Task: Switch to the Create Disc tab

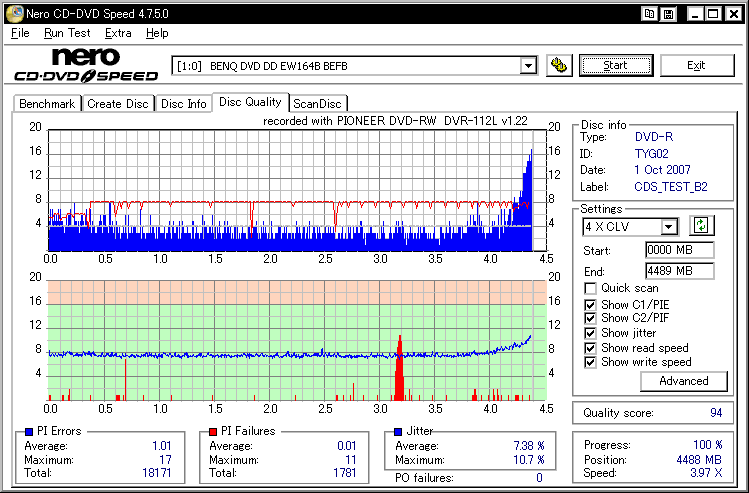Action: 118,104
